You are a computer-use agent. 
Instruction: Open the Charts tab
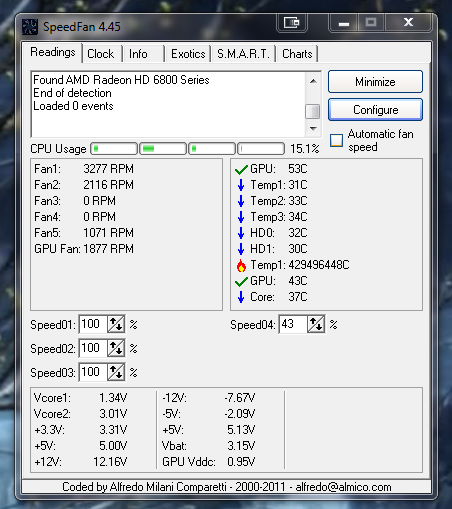[x=297, y=54]
